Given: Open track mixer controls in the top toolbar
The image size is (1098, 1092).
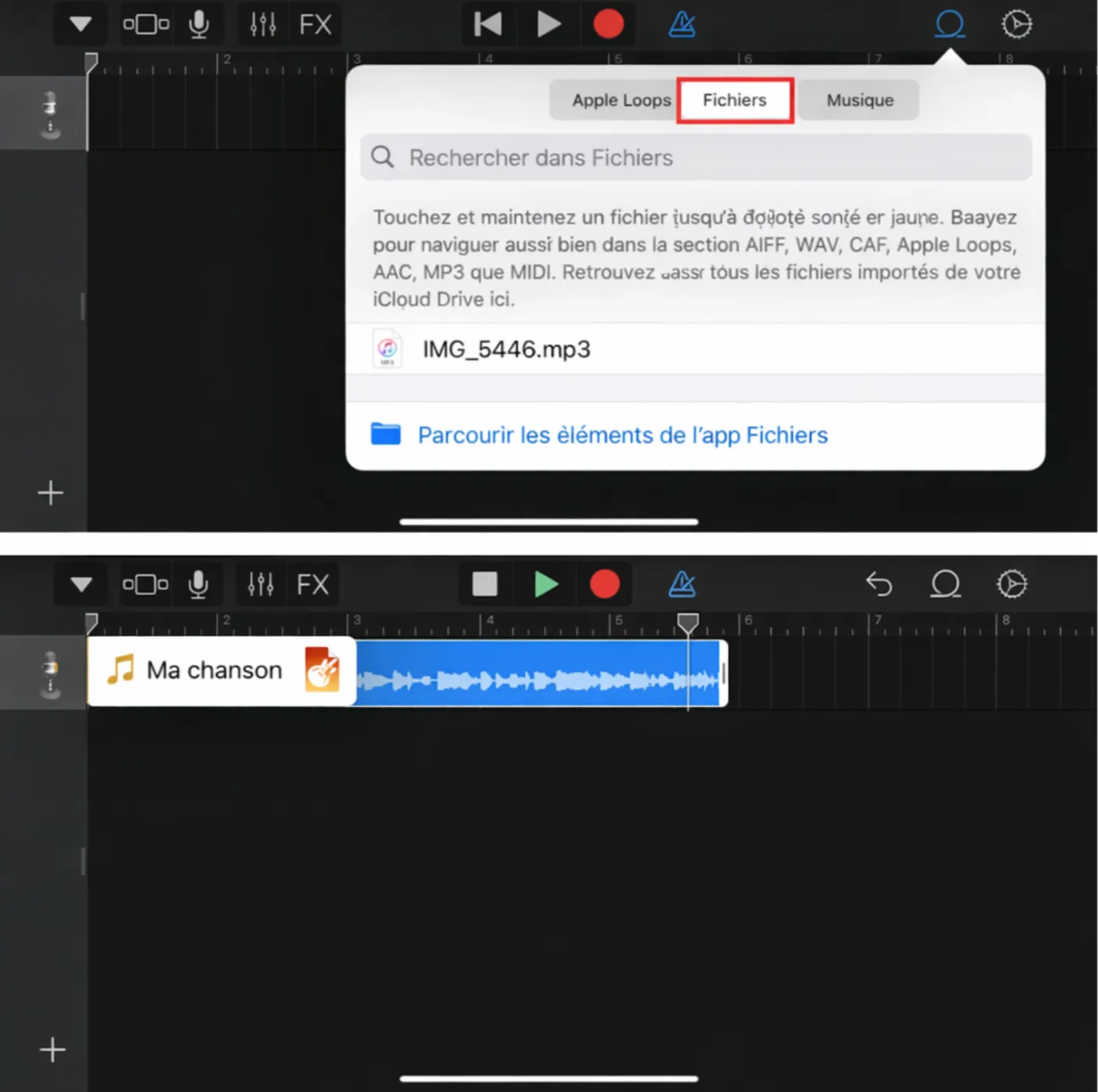Looking at the screenshot, I should tap(262, 24).
